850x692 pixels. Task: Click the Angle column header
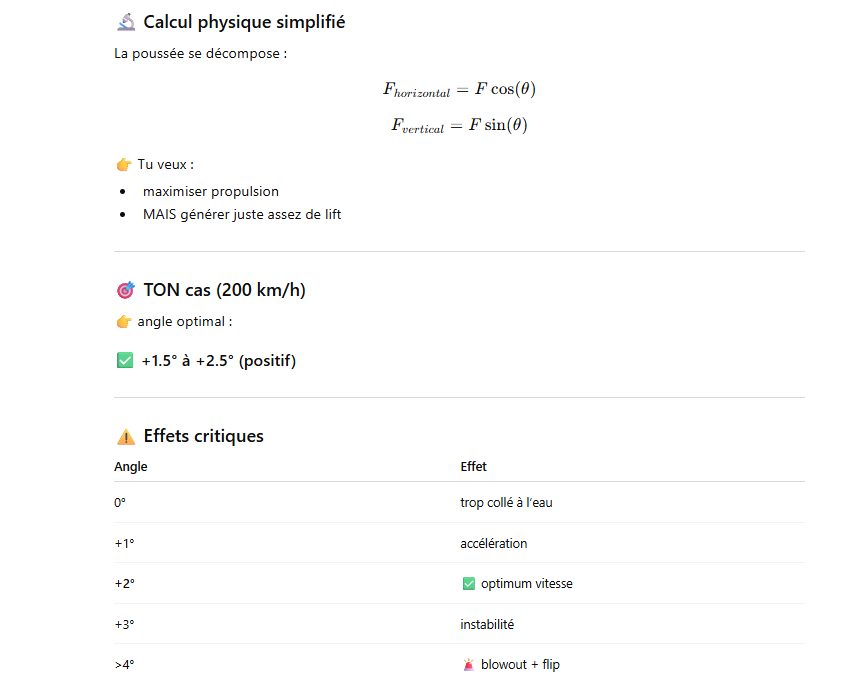(131, 467)
